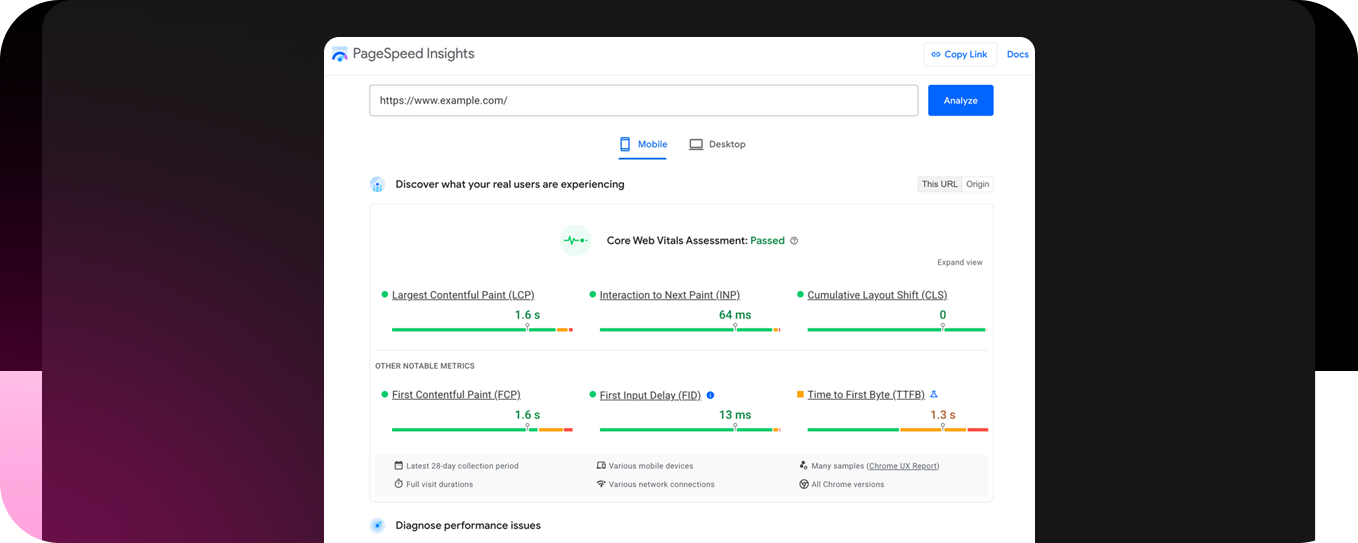This screenshot has height=543, width=1358.
Task: Click the wifi icon by network connections
Action: click(601, 484)
